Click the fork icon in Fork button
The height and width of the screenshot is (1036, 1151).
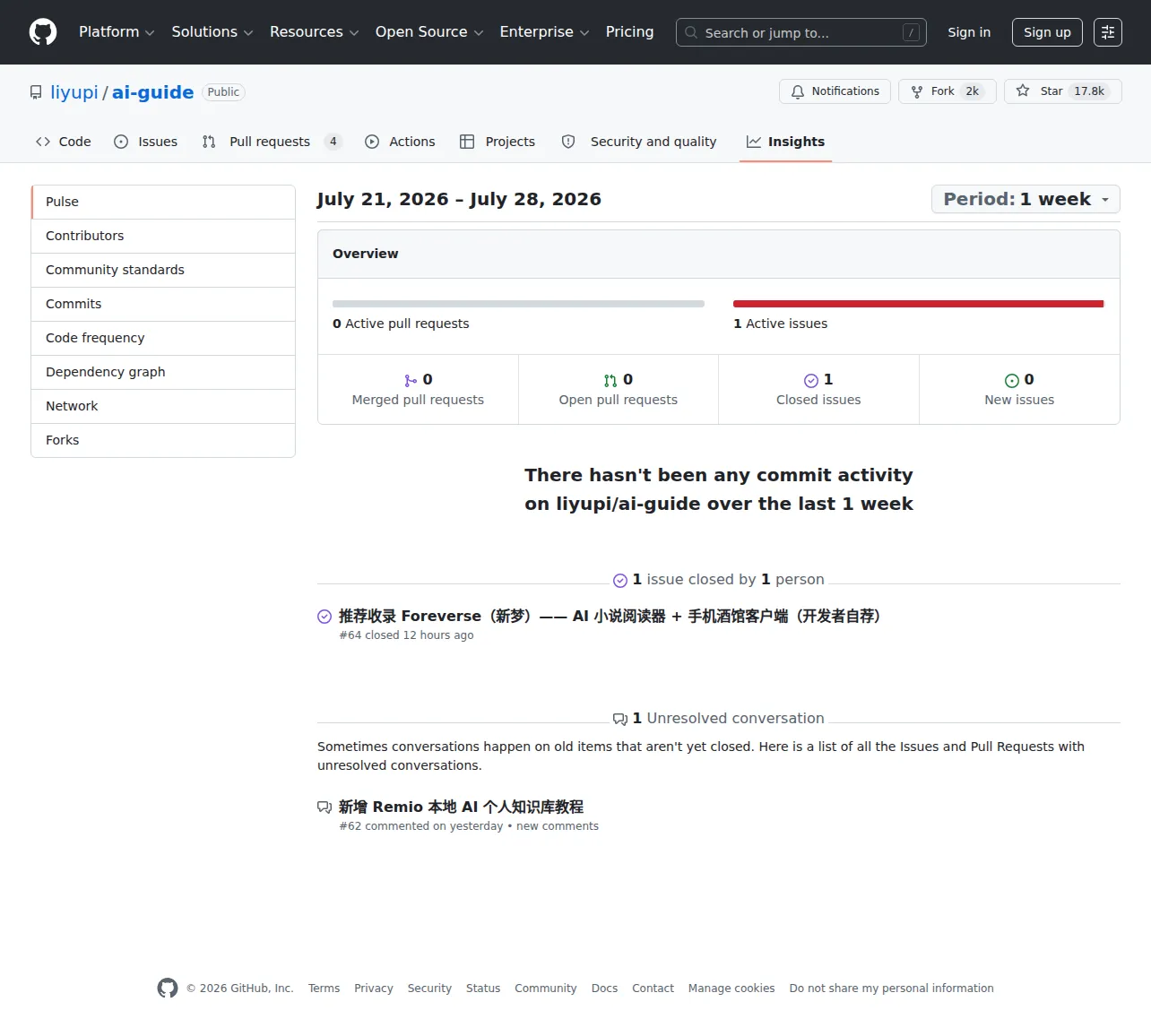[917, 91]
